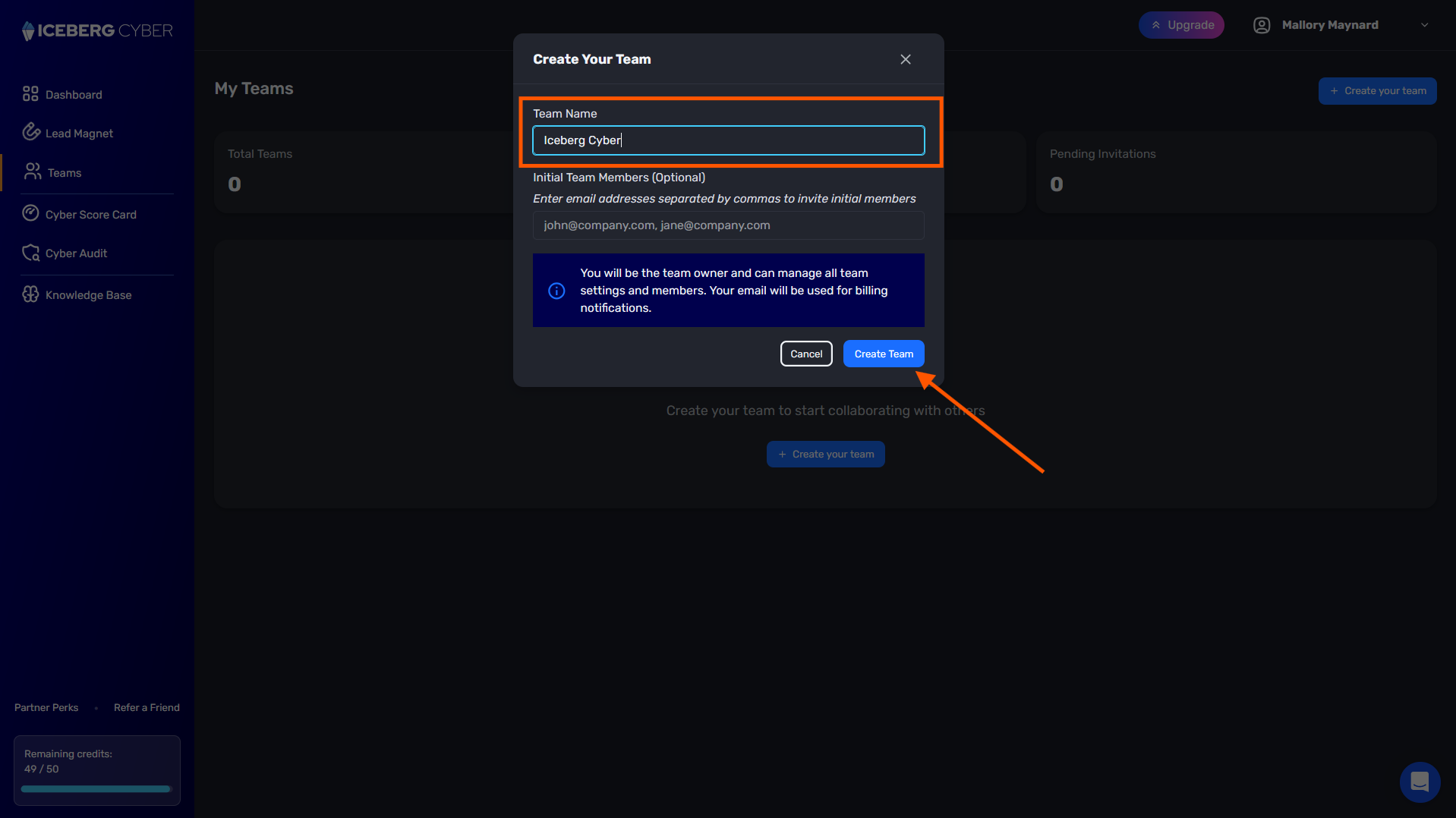This screenshot has height=818, width=1456.
Task: Click the My Teams heading
Action: point(254,89)
